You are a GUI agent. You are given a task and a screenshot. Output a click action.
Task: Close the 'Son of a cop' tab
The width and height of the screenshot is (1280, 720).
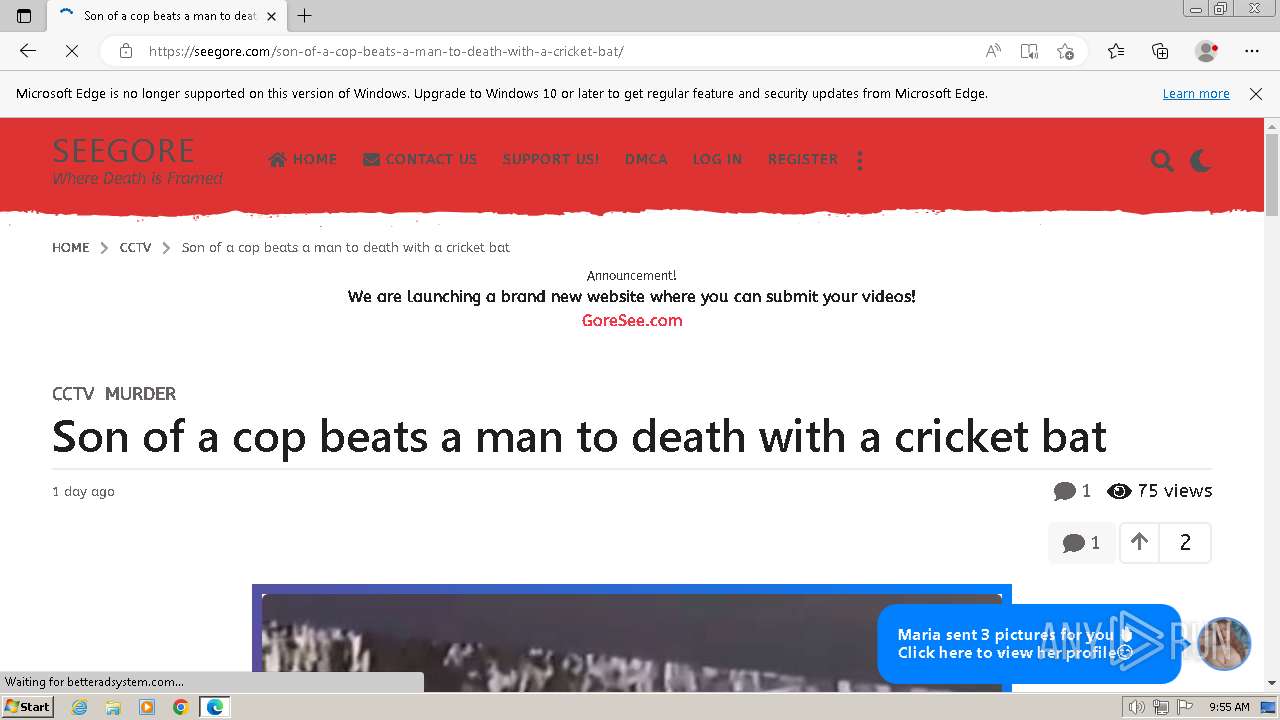click(x=271, y=16)
